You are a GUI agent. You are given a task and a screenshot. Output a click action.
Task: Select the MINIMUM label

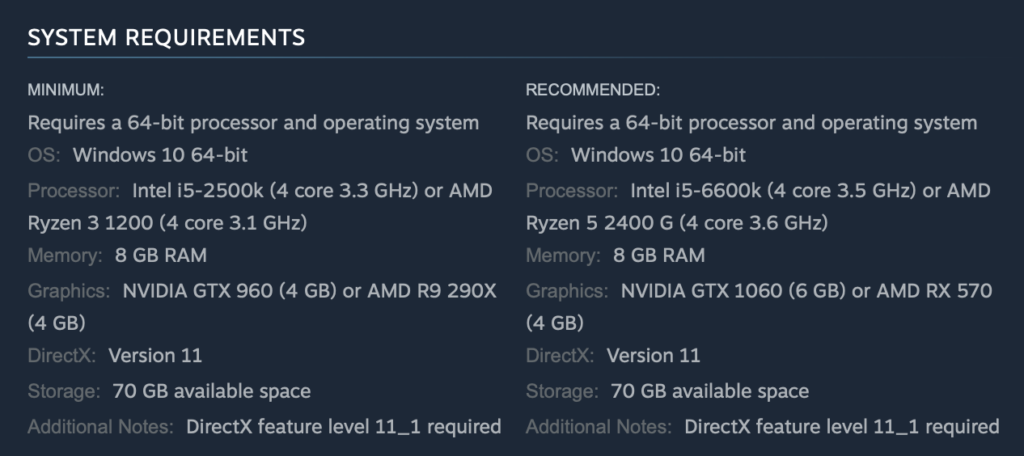pyautogui.click(x=65, y=90)
